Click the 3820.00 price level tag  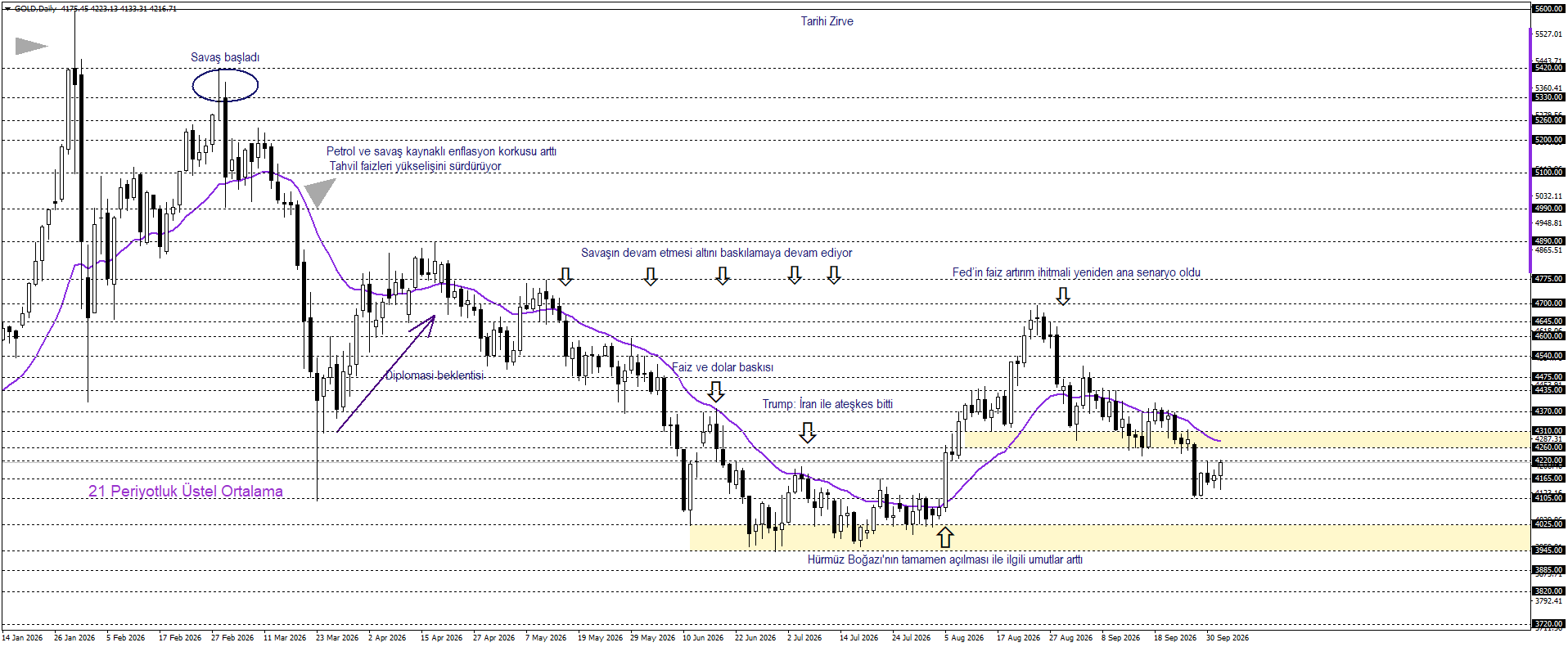[x=1548, y=591]
